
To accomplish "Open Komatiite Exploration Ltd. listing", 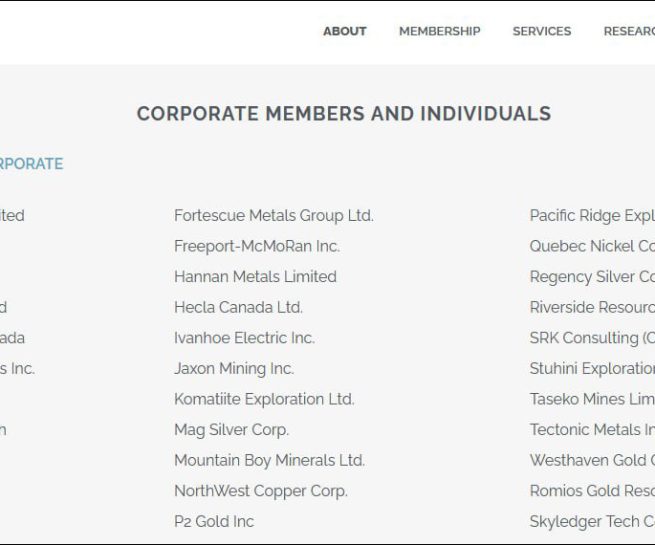I will (264, 399).
